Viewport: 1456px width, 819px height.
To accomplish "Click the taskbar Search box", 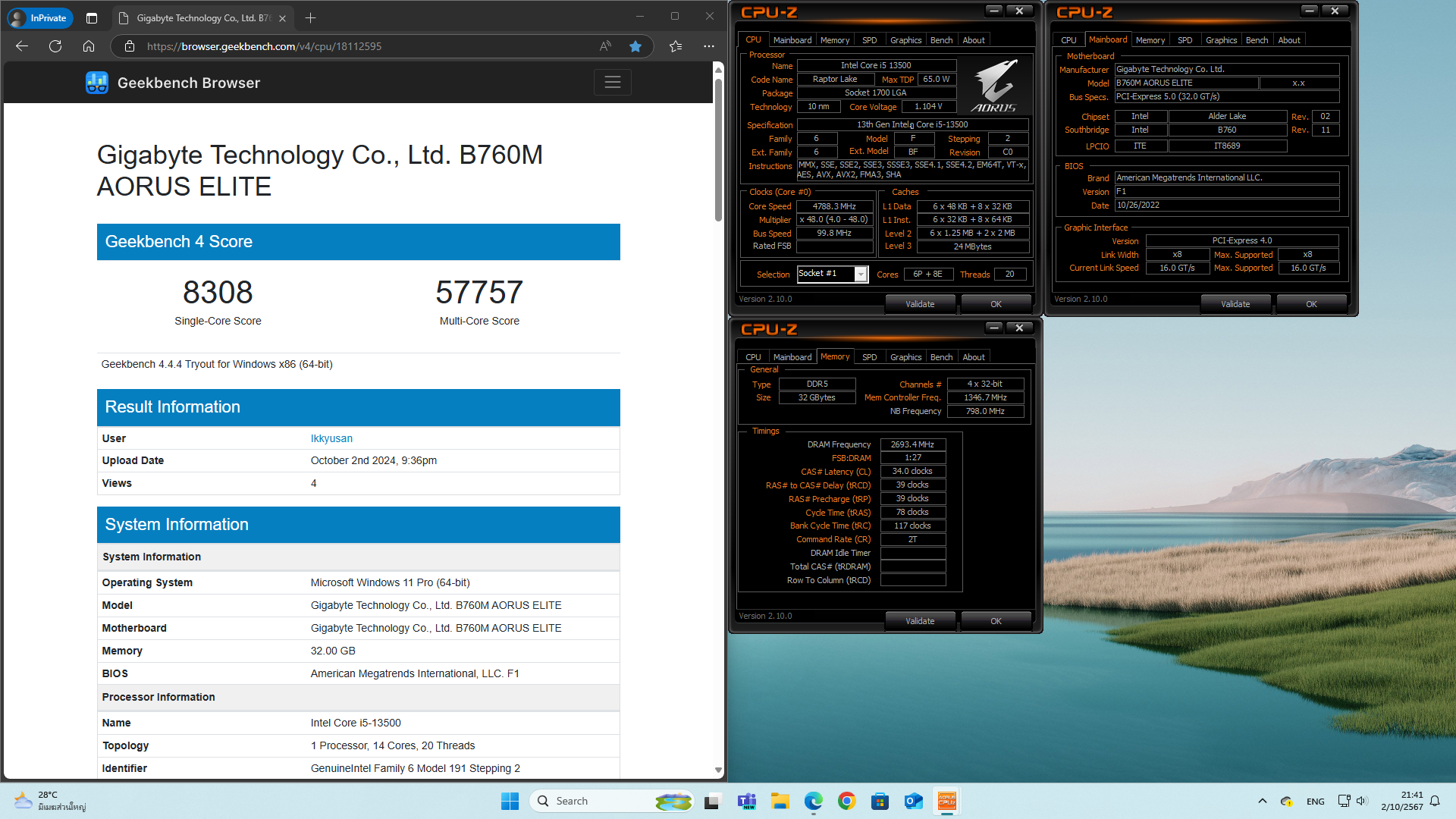I will [x=612, y=801].
